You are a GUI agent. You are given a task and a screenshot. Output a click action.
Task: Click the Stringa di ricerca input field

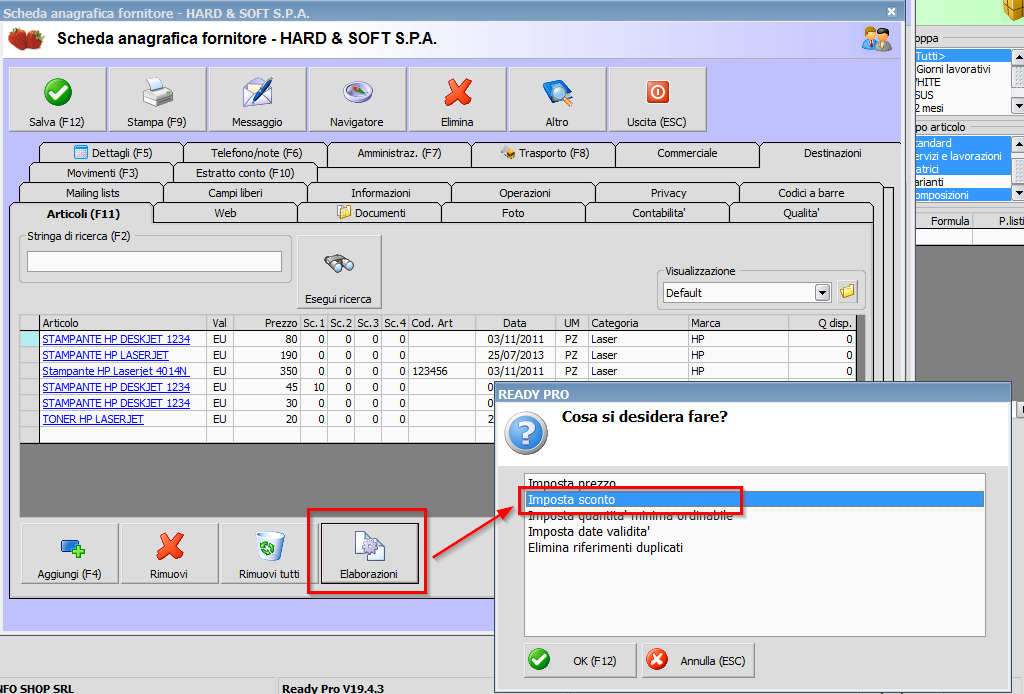pyautogui.click(x=154, y=261)
